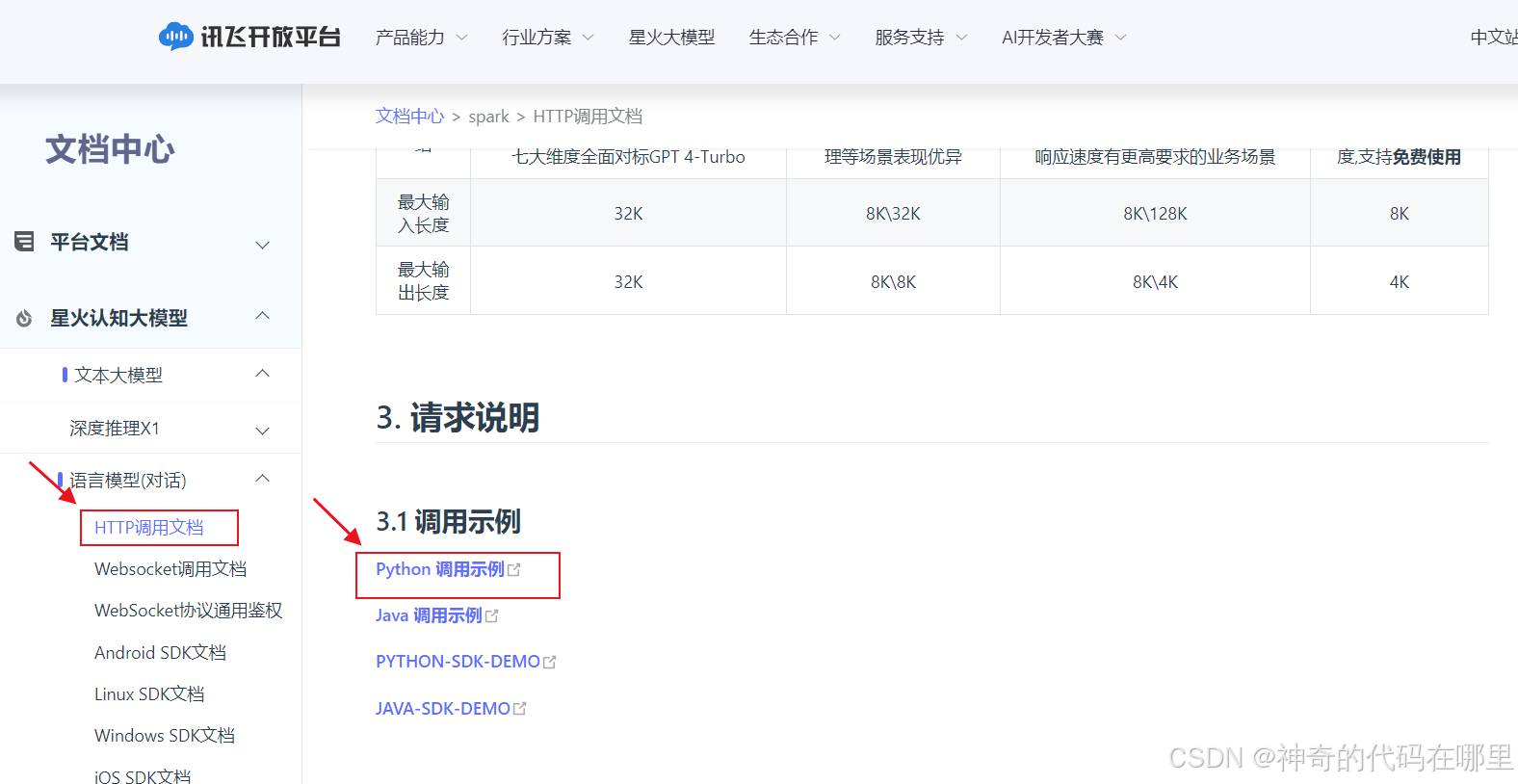Collapse the 星火认知大模型 section chevron
Viewport: 1518px width, 784px height.
pyautogui.click(x=262, y=316)
